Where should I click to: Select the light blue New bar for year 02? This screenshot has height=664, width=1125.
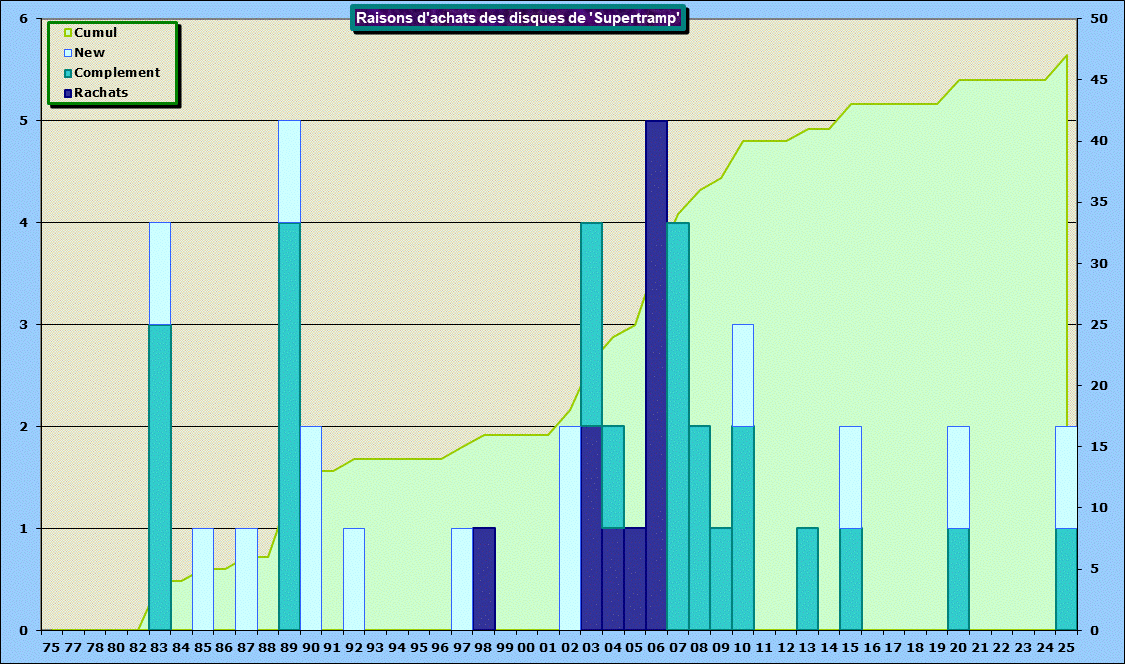coord(570,528)
